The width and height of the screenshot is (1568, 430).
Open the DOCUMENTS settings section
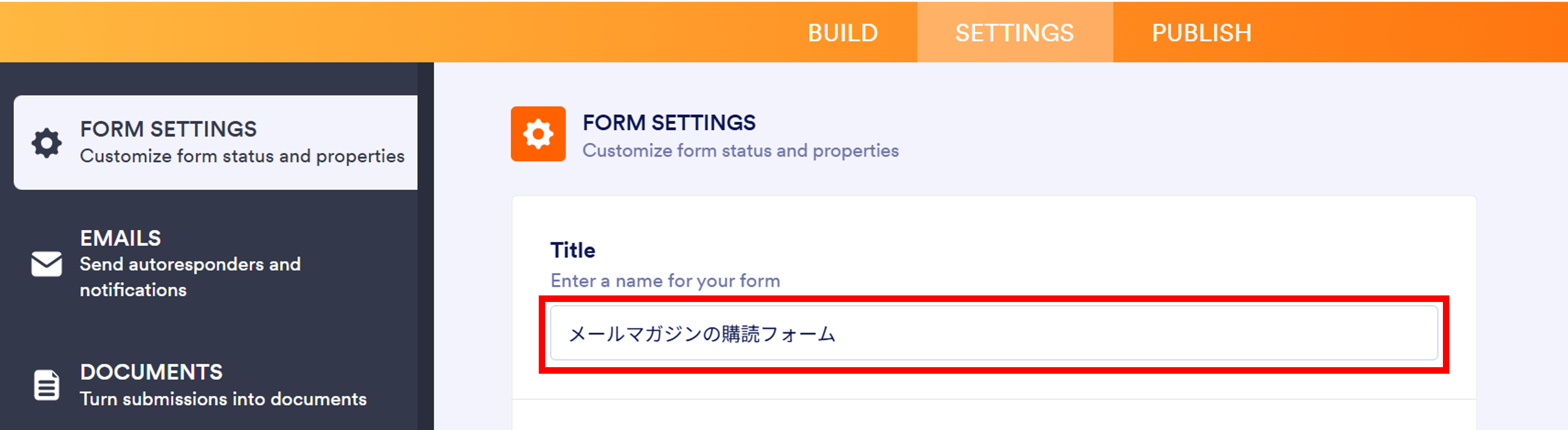click(x=151, y=372)
